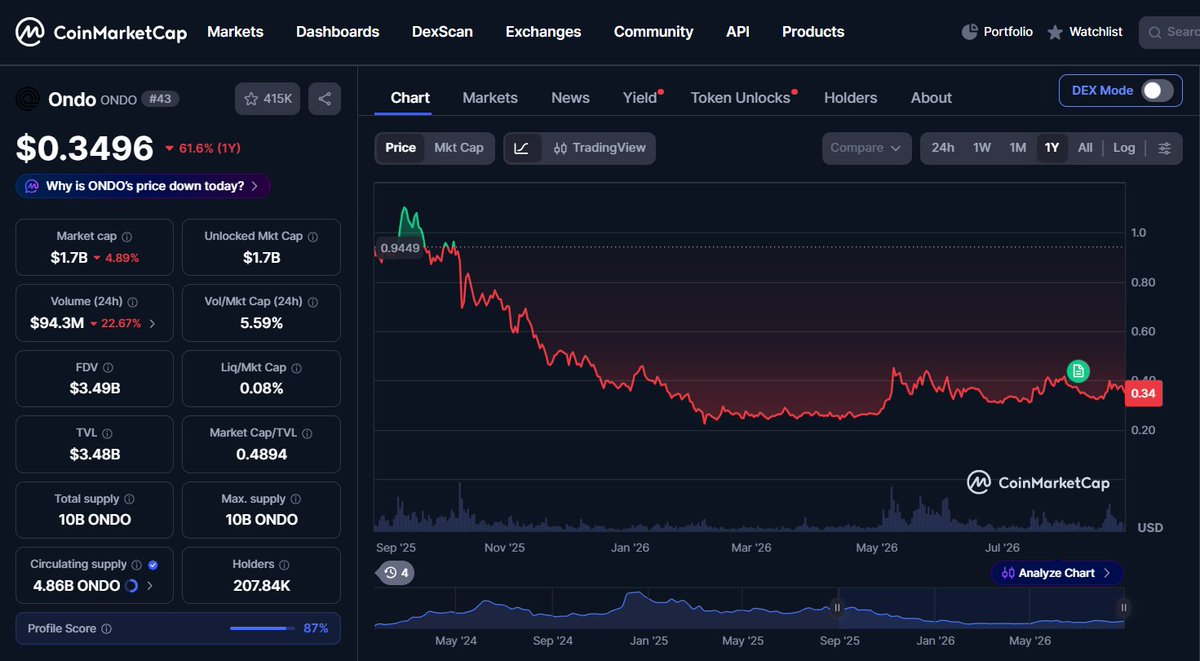
Task: Click TVL info icon
Action: pos(108,434)
